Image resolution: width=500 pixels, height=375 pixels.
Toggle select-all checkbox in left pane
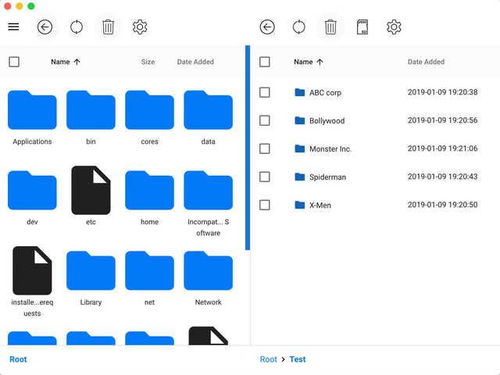click(14, 62)
